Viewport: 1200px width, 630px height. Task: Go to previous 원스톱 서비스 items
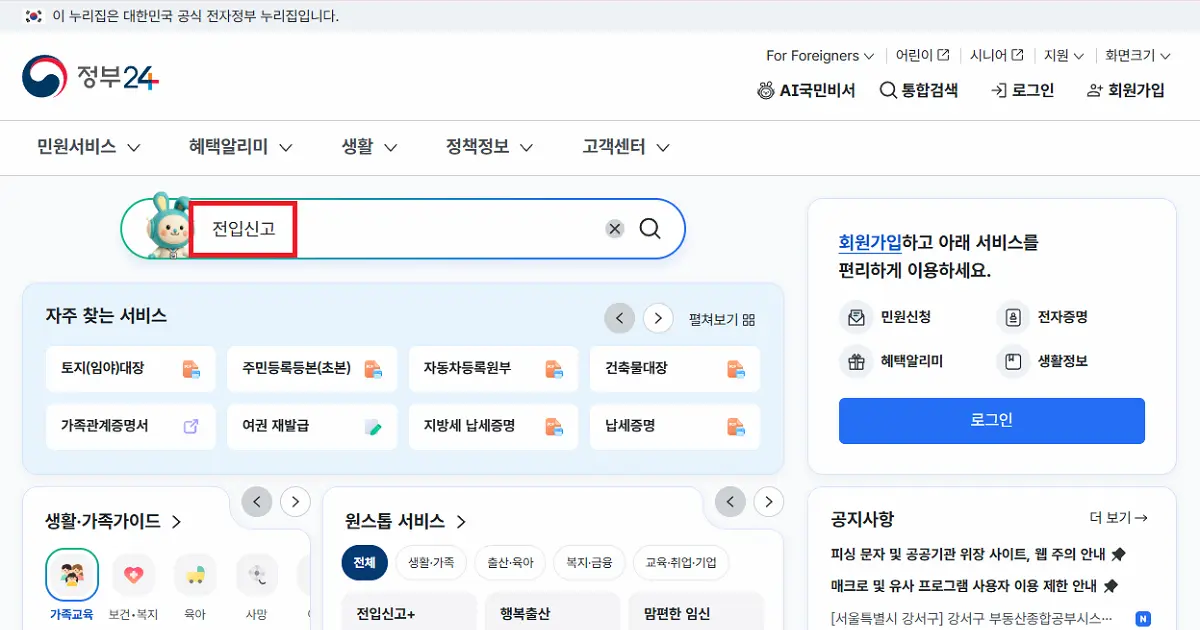point(730,502)
